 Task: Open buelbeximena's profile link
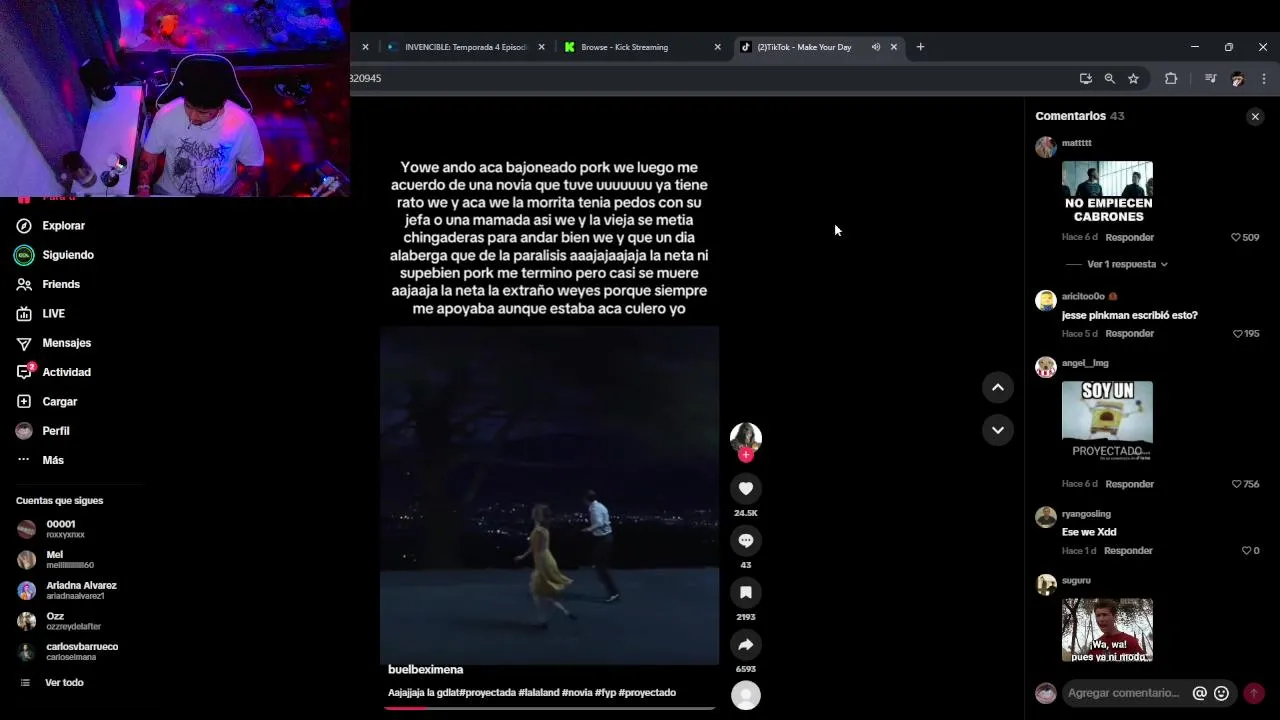click(426, 670)
